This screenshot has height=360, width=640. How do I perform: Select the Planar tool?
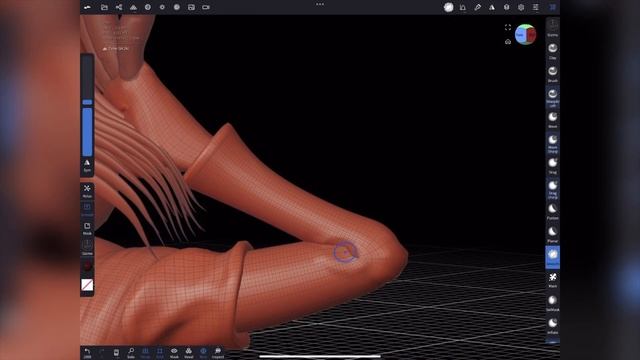point(553,234)
